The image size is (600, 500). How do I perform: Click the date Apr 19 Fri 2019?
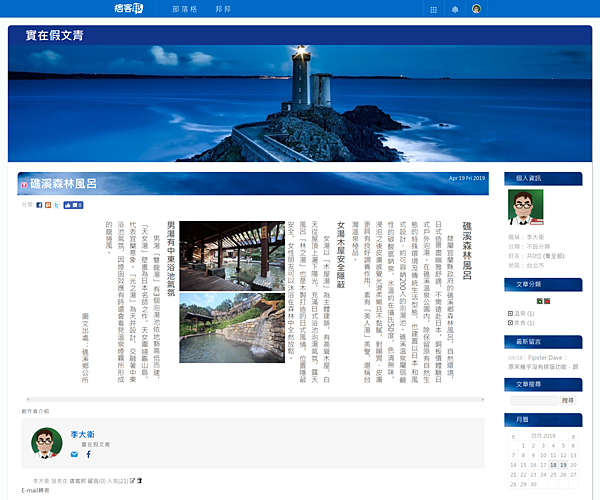click(x=466, y=178)
